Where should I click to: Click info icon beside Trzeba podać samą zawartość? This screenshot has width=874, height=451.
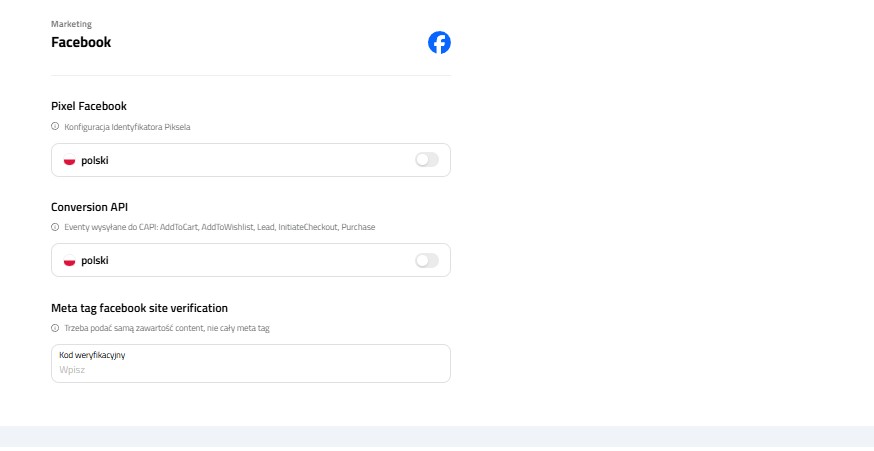point(55,328)
